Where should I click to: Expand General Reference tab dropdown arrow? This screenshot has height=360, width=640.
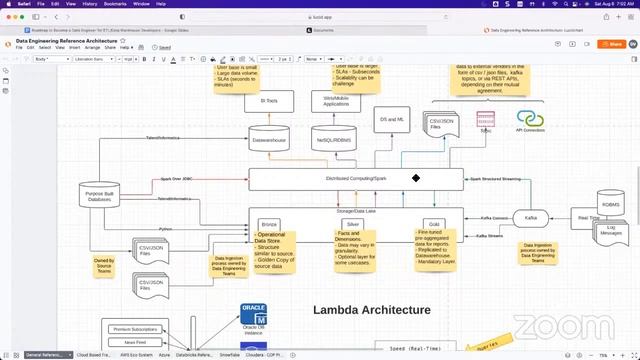[x=70, y=355]
